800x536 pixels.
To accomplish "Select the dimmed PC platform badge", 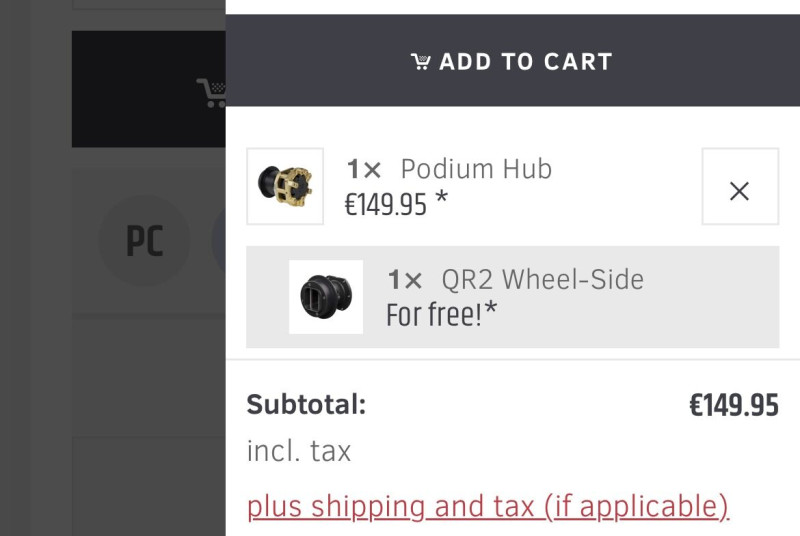I will [144, 242].
